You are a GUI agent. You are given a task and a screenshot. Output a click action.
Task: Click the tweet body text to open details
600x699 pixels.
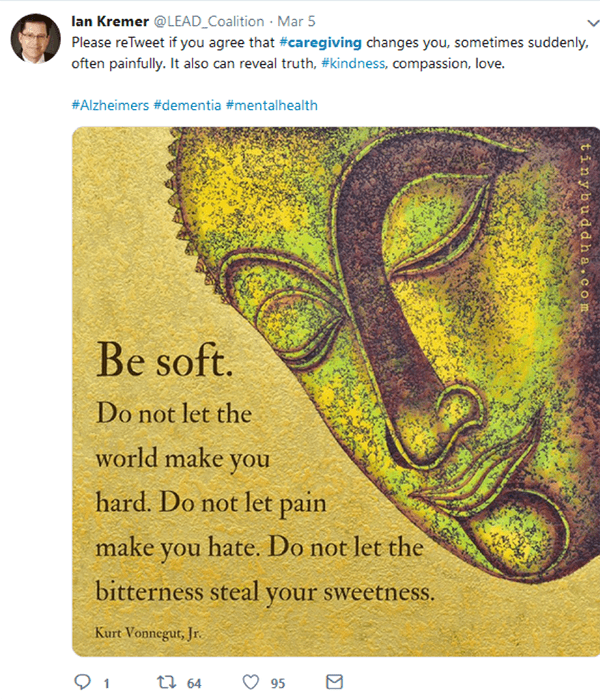(330, 53)
